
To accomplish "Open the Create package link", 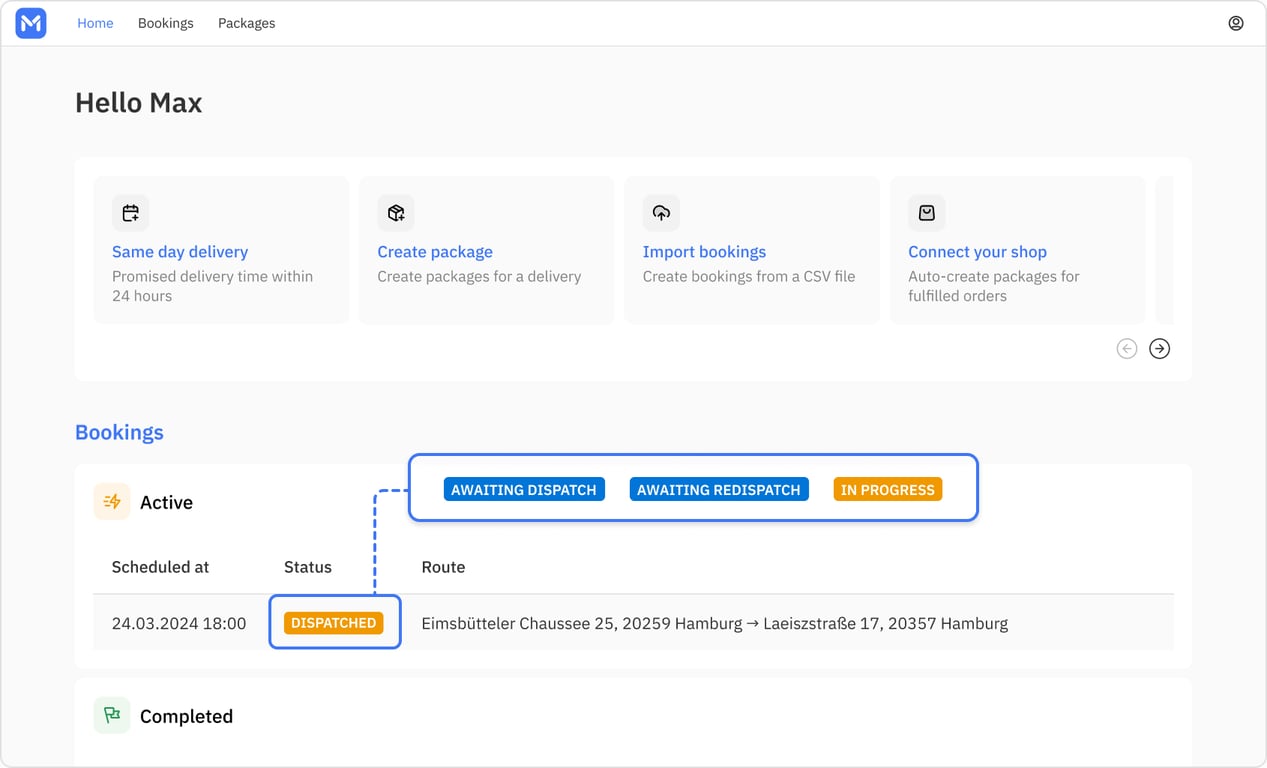I will point(435,252).
